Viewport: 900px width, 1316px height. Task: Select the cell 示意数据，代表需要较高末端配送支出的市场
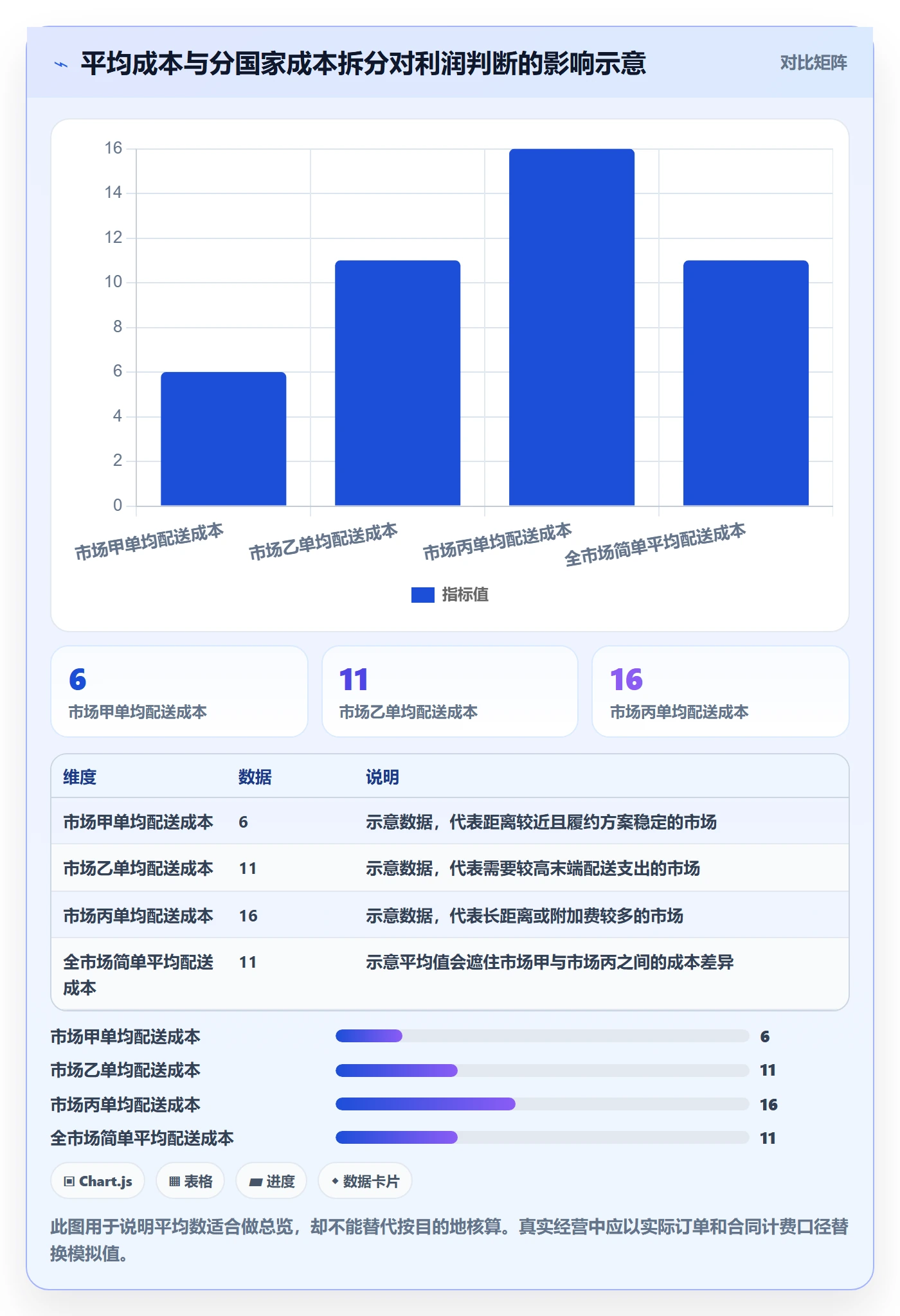533,868
